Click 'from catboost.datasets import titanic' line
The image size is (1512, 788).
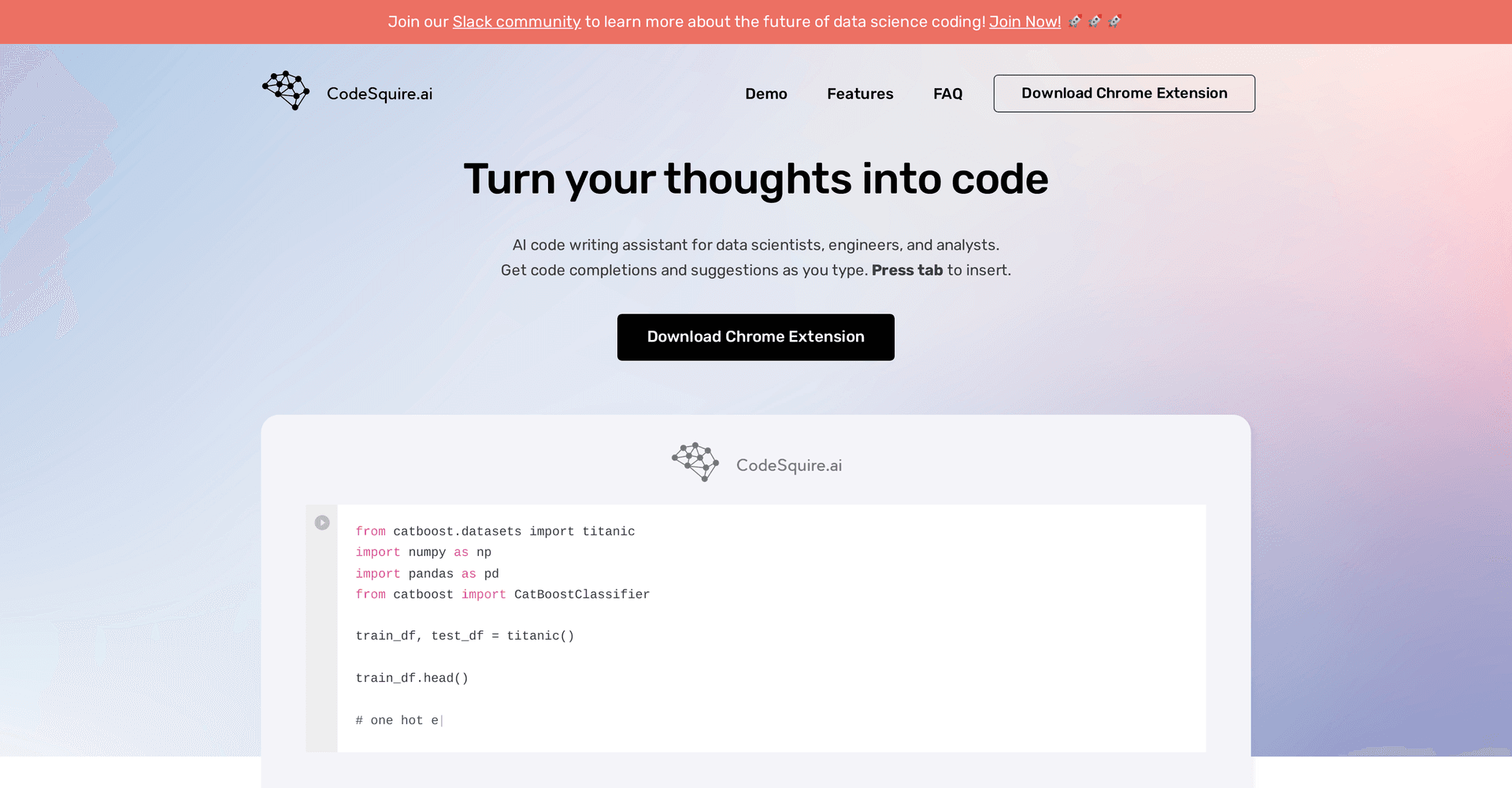(x=495, y=531)
